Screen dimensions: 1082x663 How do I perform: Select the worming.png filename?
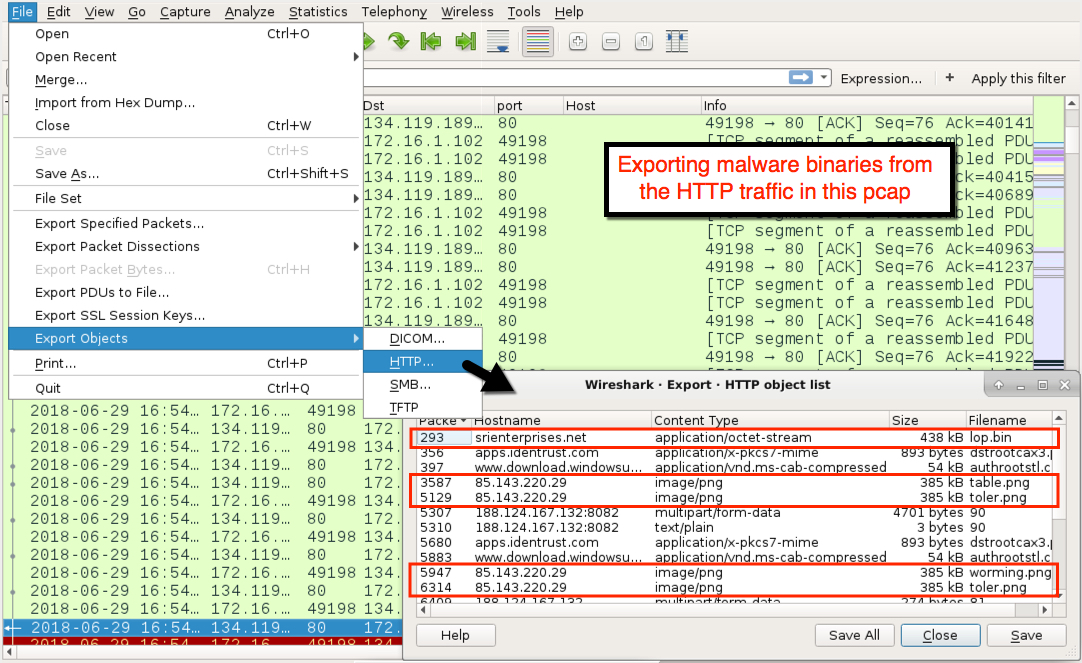coord(1010,573)
